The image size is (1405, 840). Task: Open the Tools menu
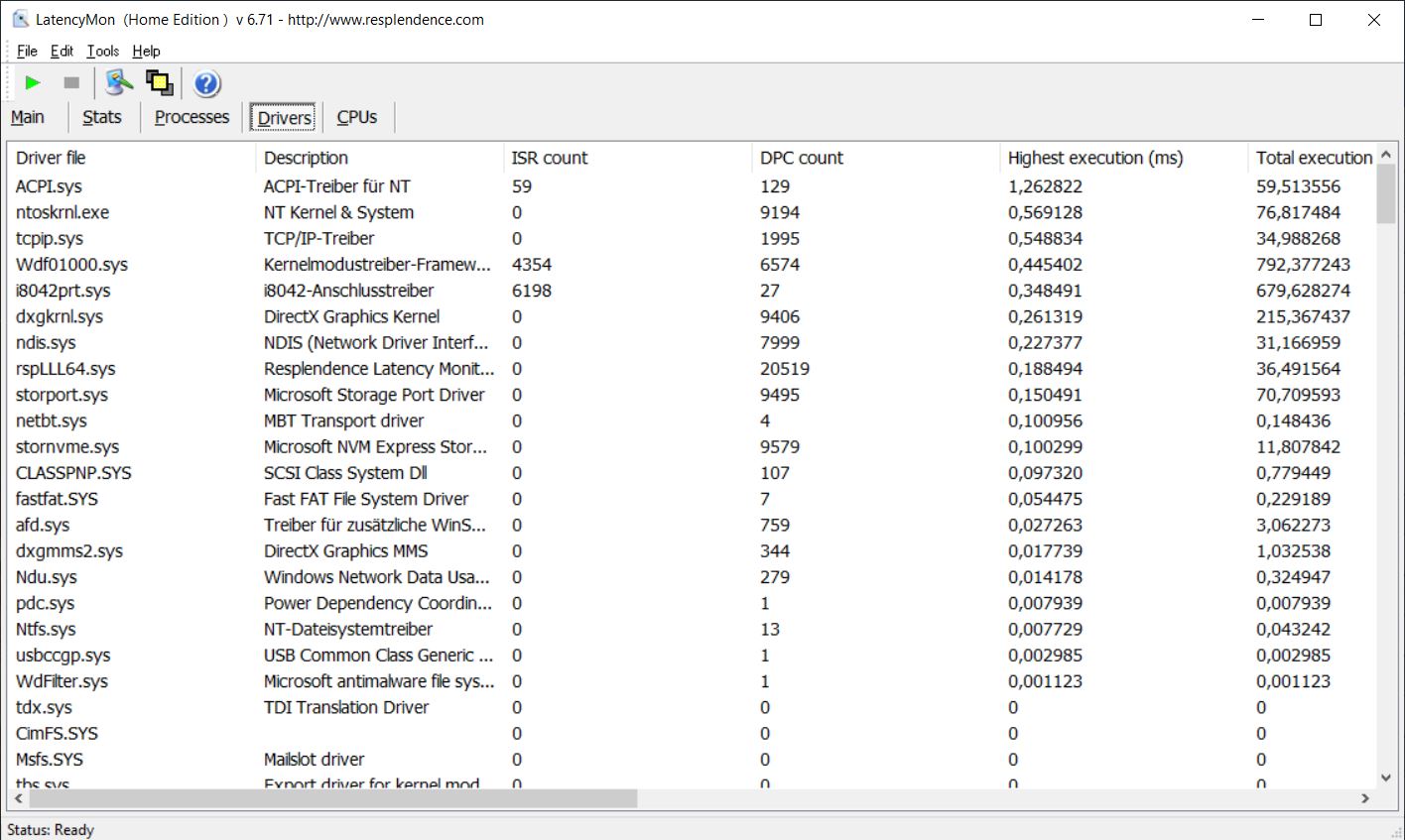[102, 52]
